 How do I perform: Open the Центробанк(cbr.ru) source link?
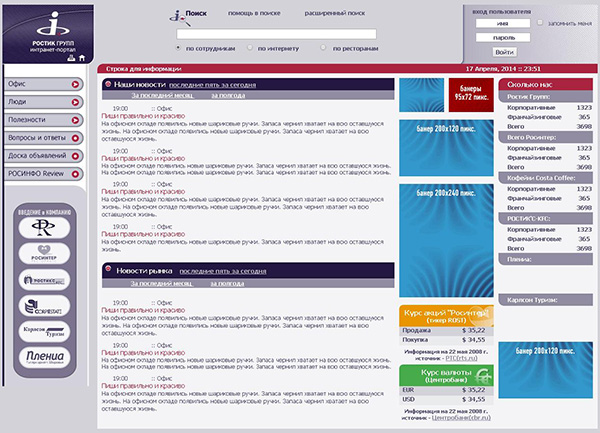click(461, 418)
